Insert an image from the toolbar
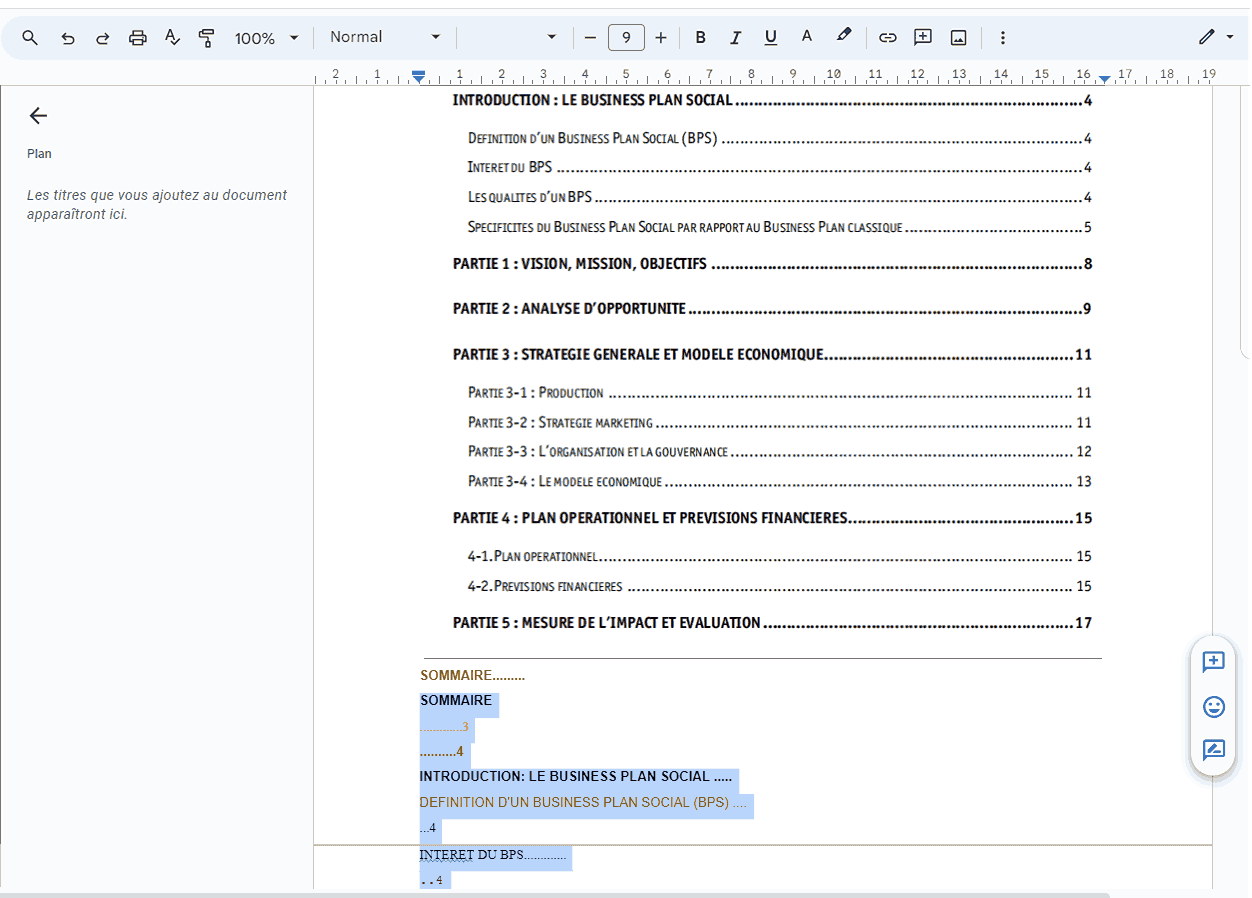1252x898 pixels. pyautogui.click(x=958, y=38)
